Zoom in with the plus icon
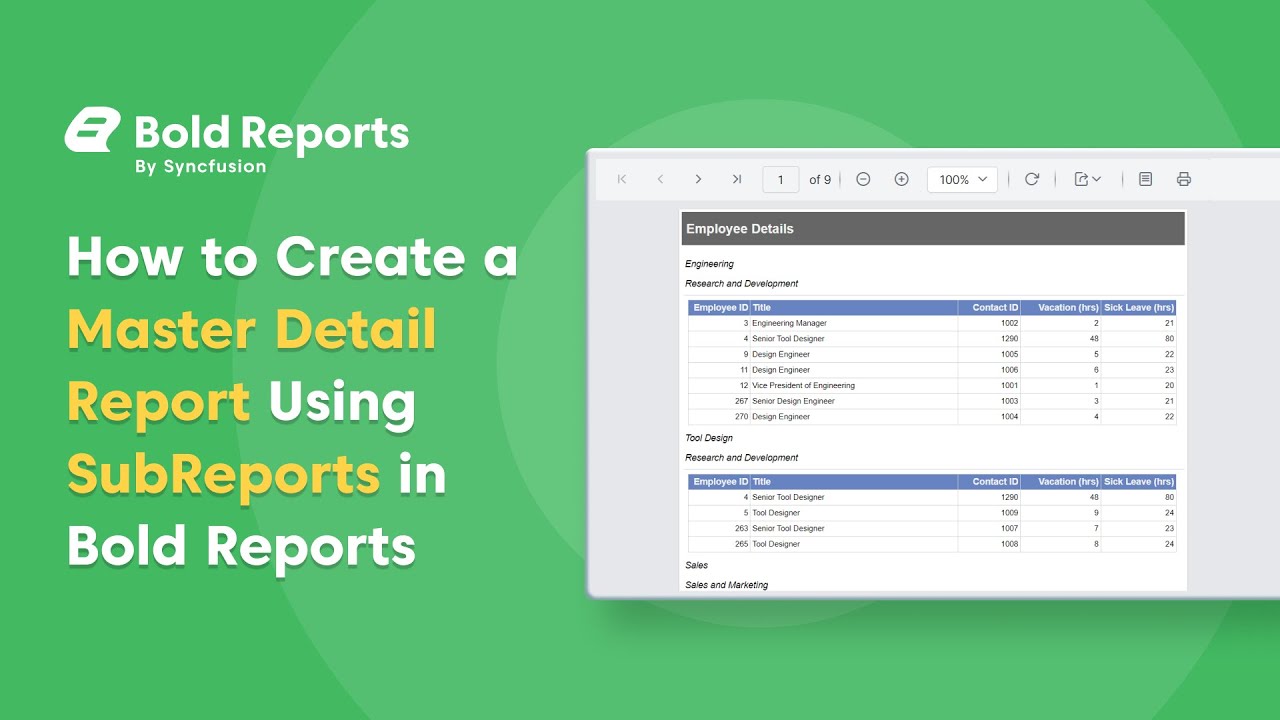 901,179
